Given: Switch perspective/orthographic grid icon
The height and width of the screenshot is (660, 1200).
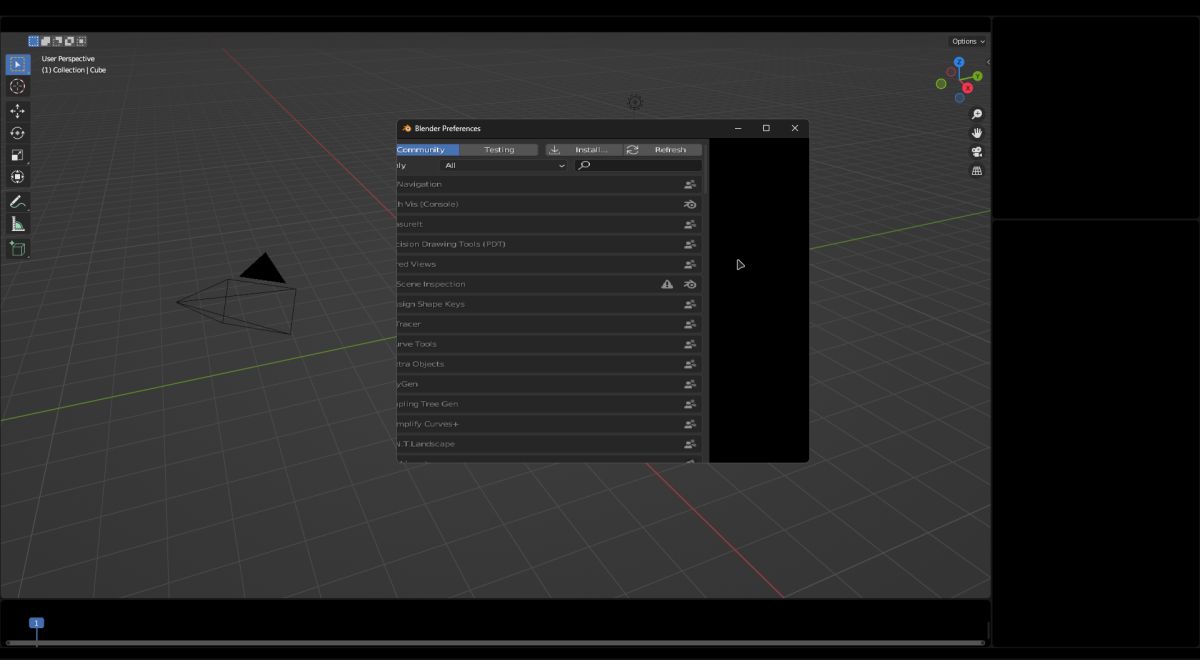Looking at the screenshot, I should [977, 171].
